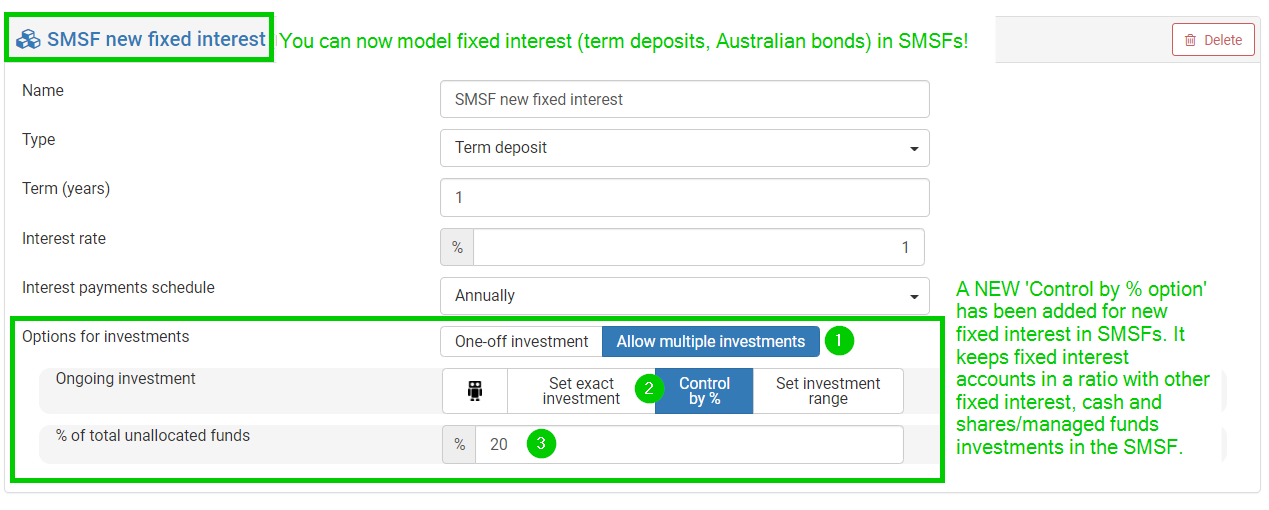
Task: Click the SMSF fixed interest cubes icon
Action: tap(28, 40)
